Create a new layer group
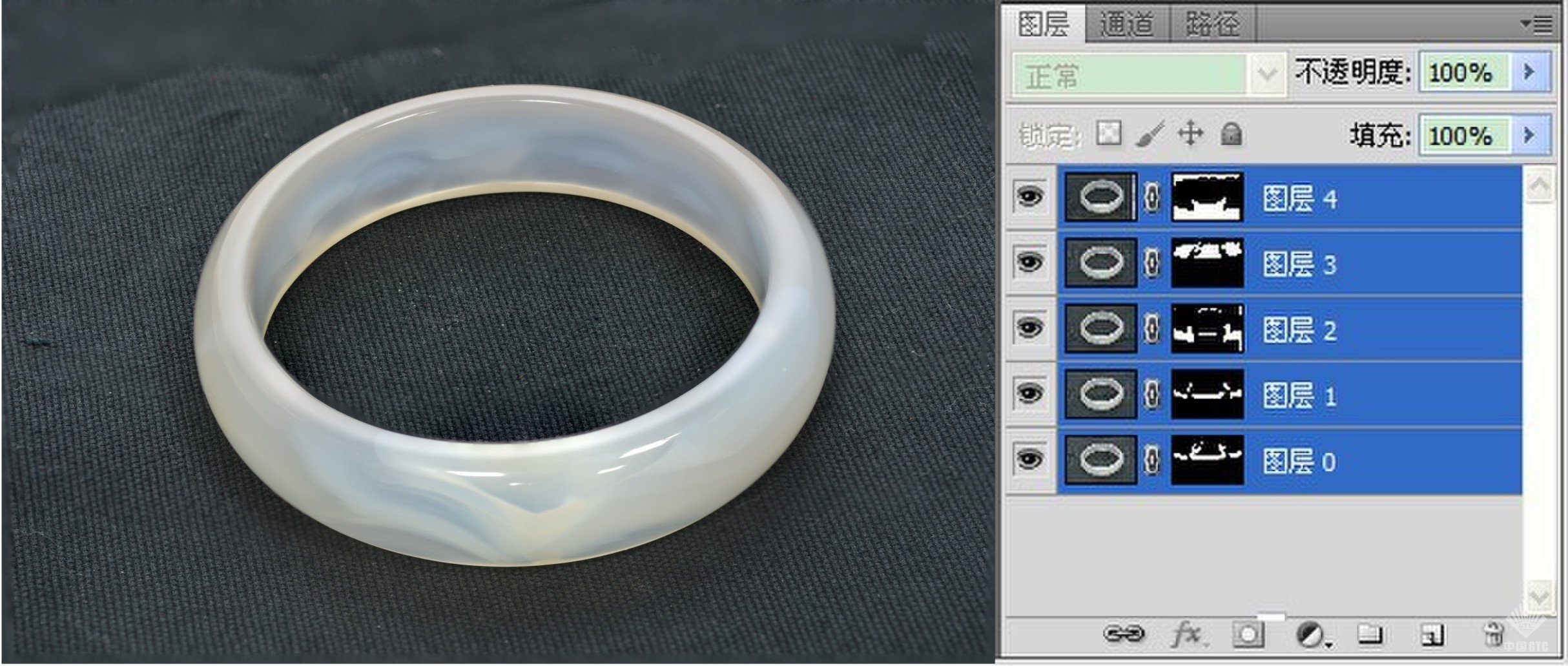Viewport: 1568px width, 666px height. [x=1370, y=634]
